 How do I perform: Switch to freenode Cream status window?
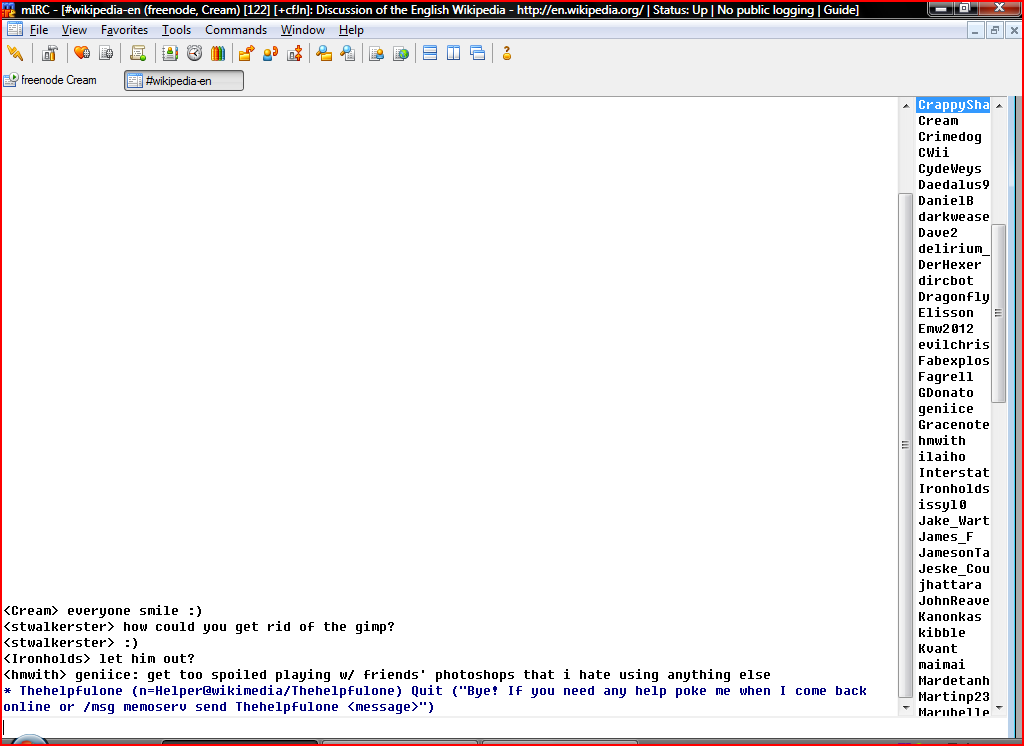pyautogui.click(x=51, y=80)
